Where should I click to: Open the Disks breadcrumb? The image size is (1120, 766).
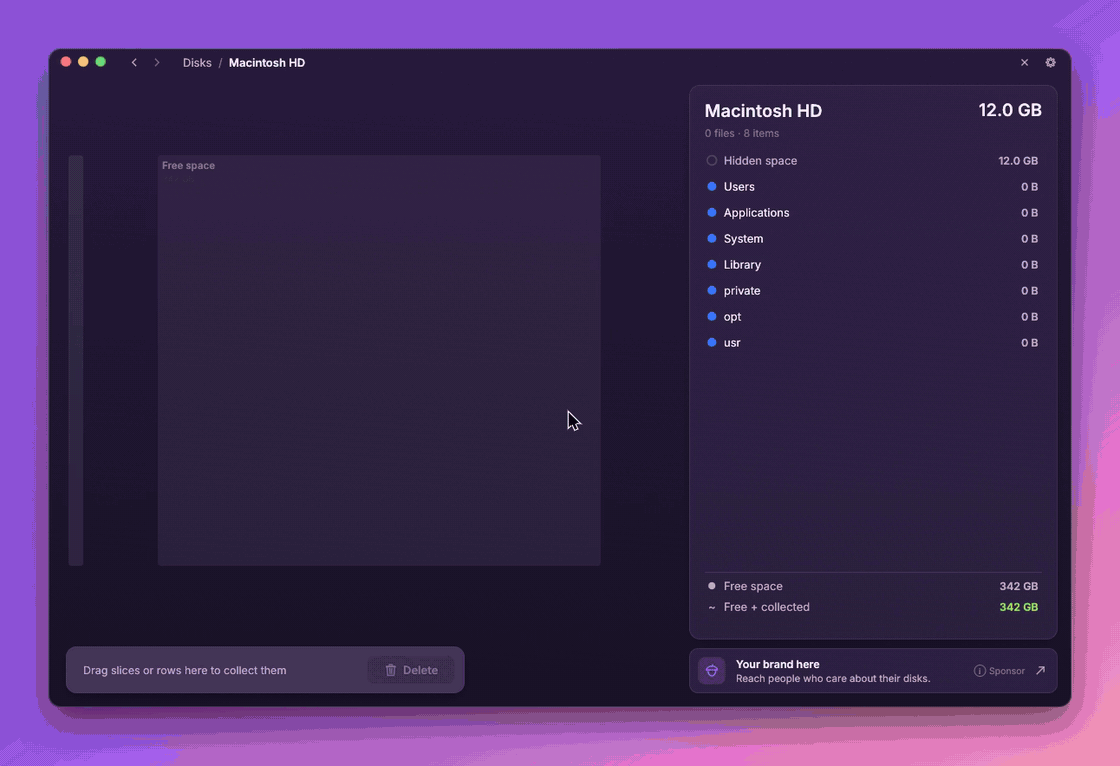tap(197, 63)
